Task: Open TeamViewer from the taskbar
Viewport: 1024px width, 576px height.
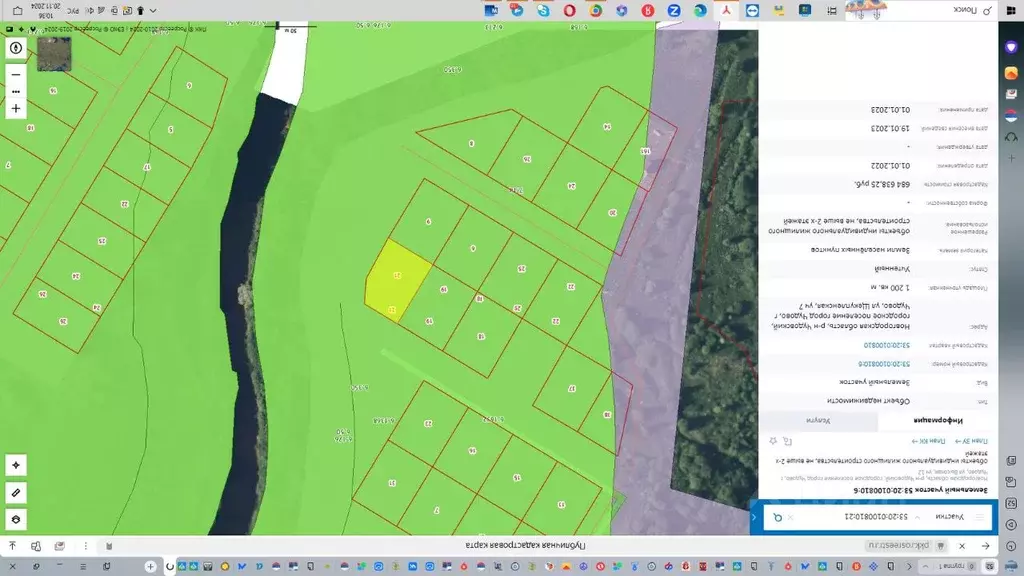Action: [x=752, y=10]
